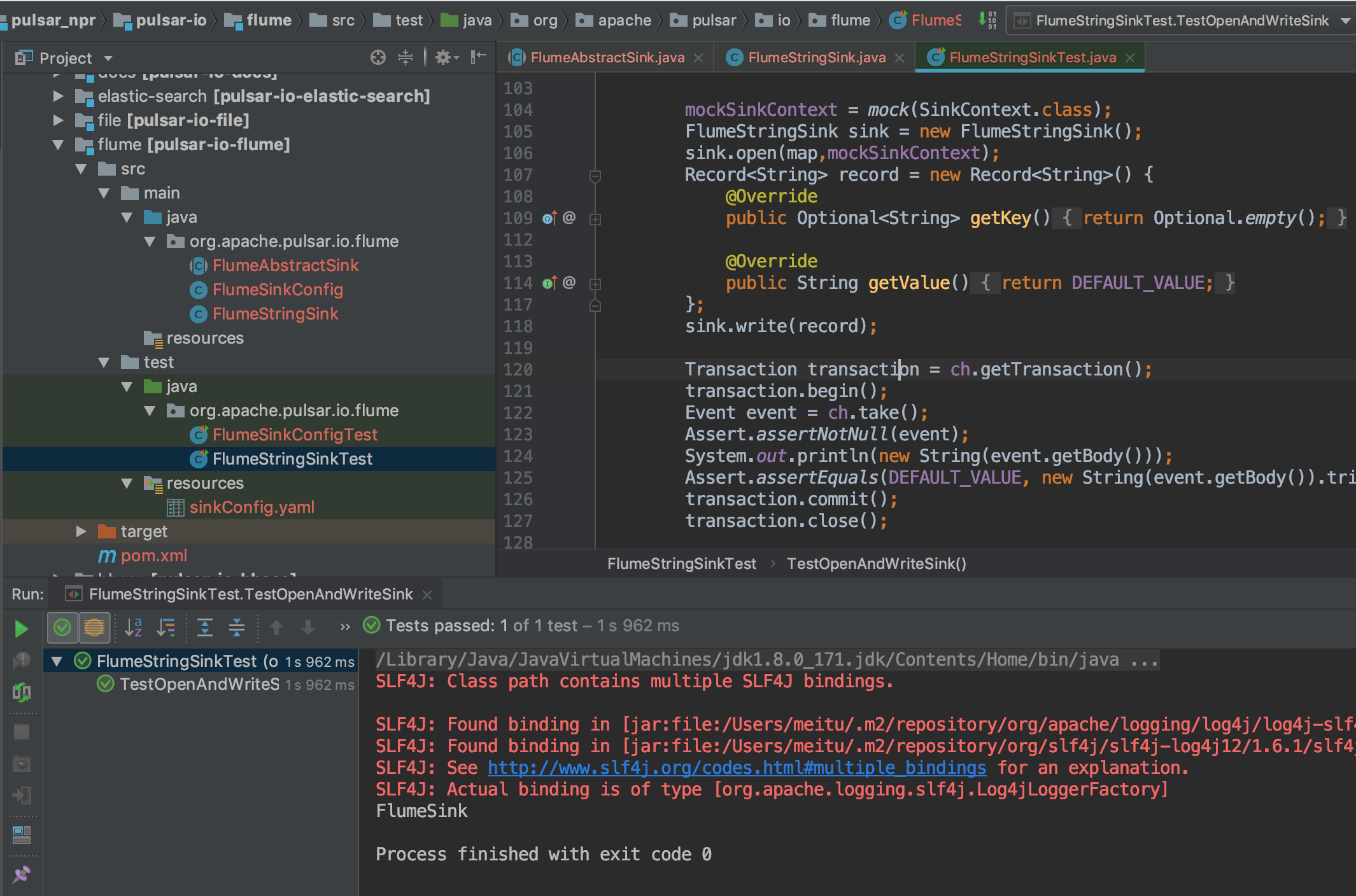Image resolution: width=1356 pixels, height=896 pixels.
Task: Close FlumeAbstractSink.java tab
Action: [698, 59]
